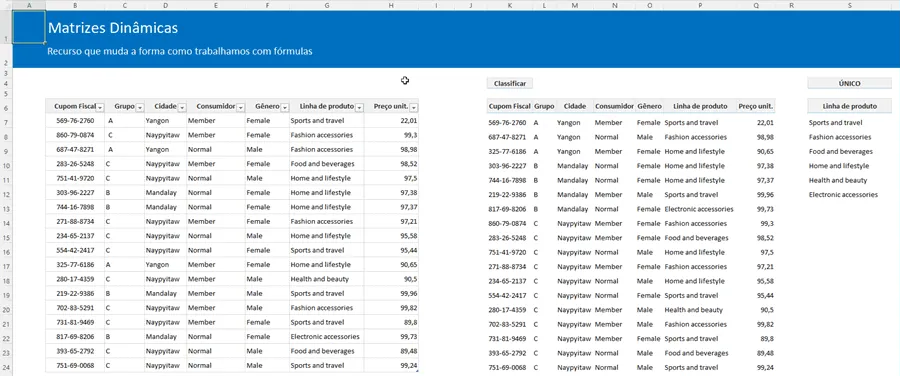Select Linha de produto header in column S
Viewport: 901px width, 376px height.
[849, 106]
